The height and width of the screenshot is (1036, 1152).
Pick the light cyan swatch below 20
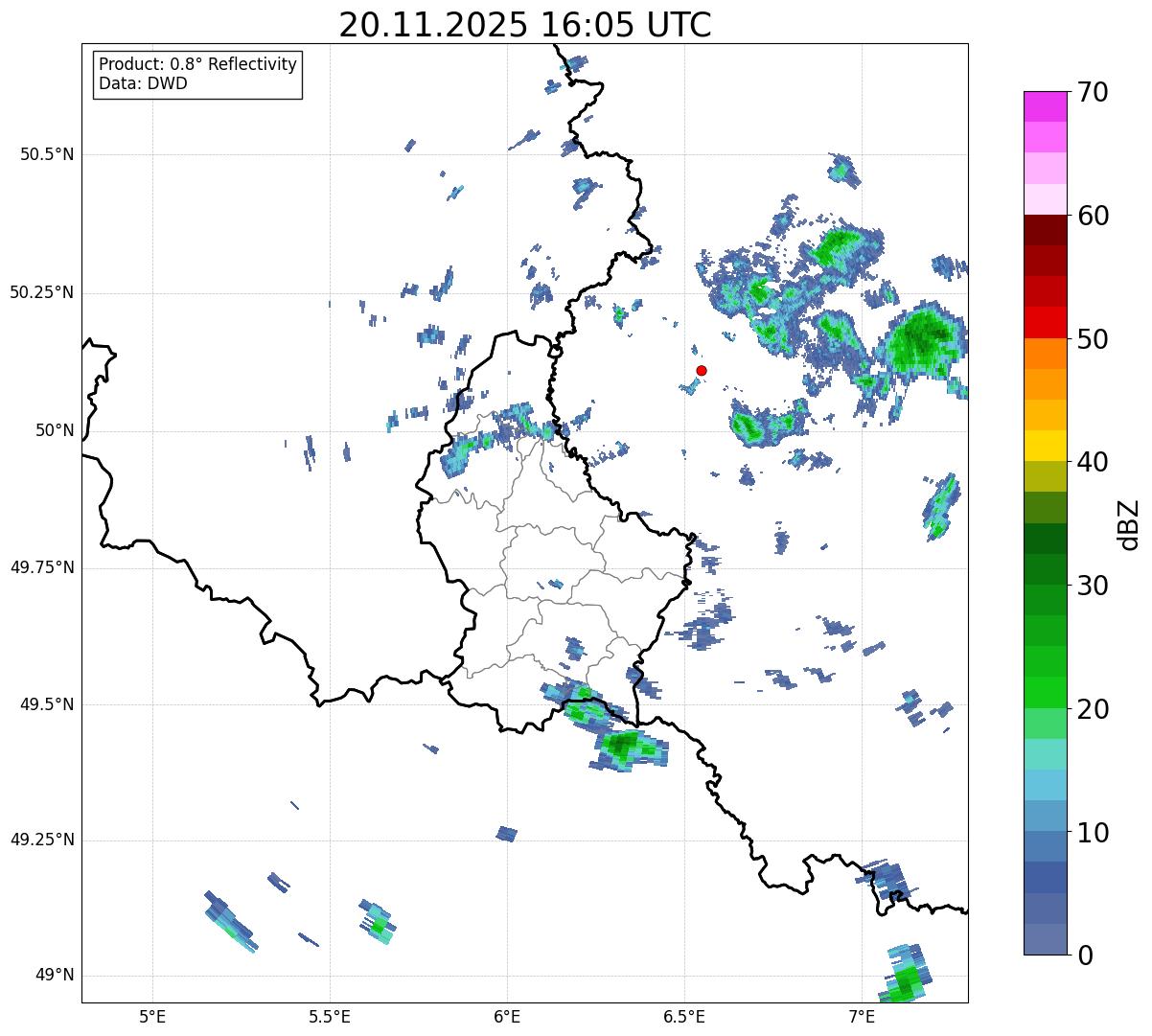point(1045,753)
